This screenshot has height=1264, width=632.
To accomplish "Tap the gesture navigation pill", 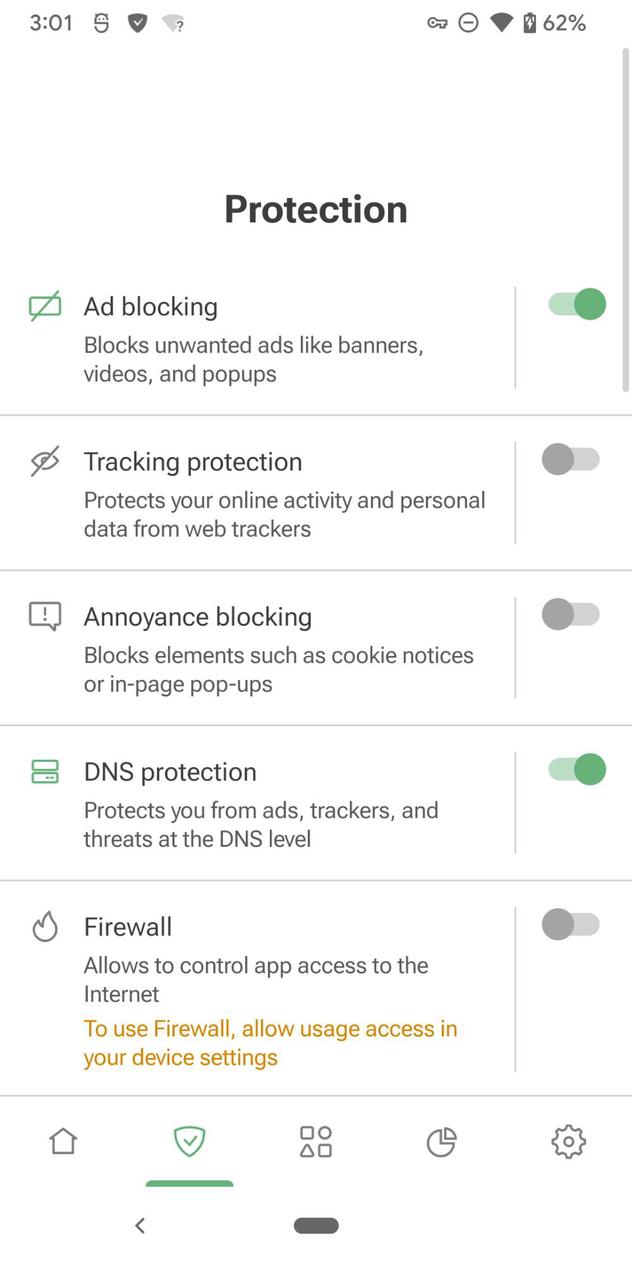I will pos(316,1224).
